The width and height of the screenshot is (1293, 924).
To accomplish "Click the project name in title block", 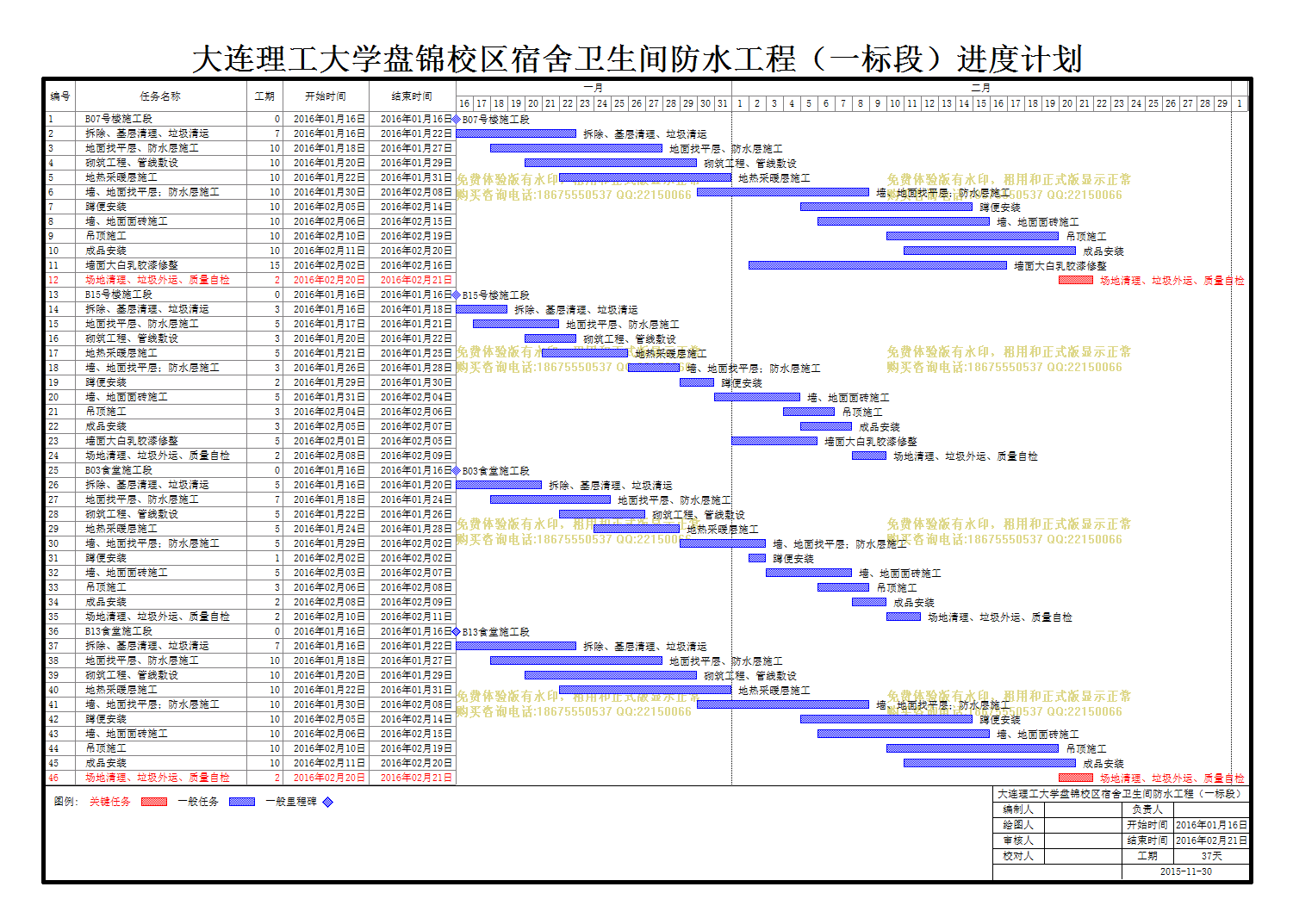I will [x=1119, y=794].
